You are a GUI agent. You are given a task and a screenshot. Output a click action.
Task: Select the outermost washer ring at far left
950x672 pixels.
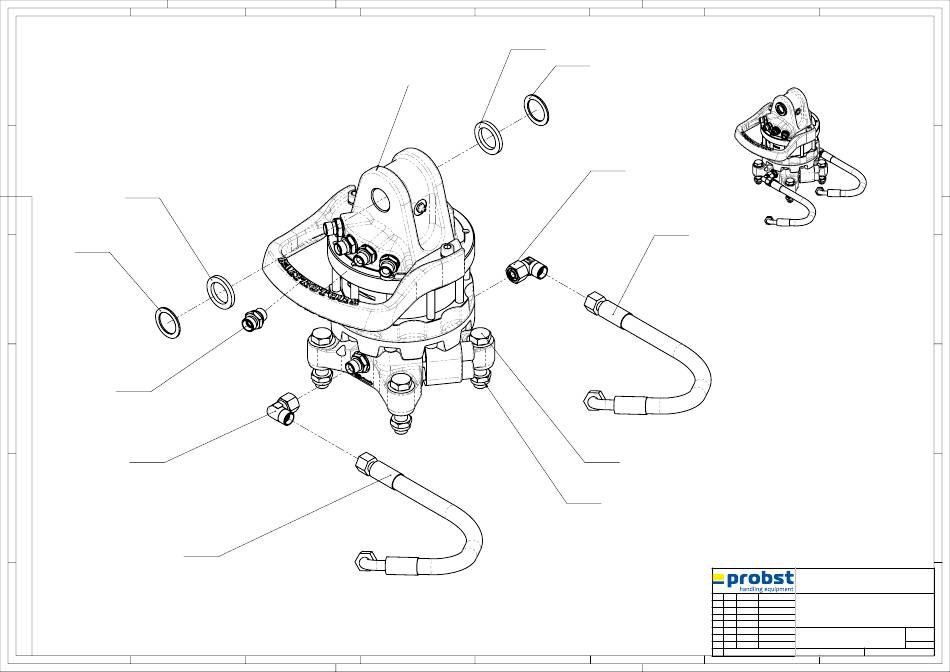coord(168,322)
